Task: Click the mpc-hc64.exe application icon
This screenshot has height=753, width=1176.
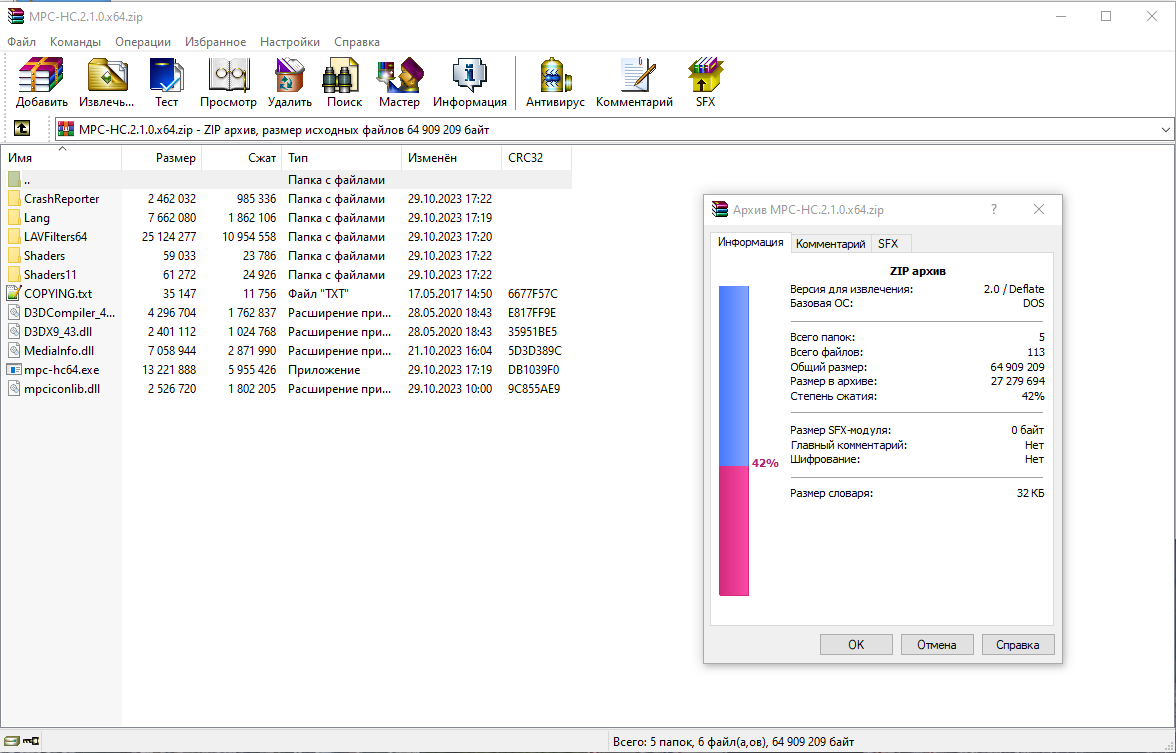Action: (14, 370)
